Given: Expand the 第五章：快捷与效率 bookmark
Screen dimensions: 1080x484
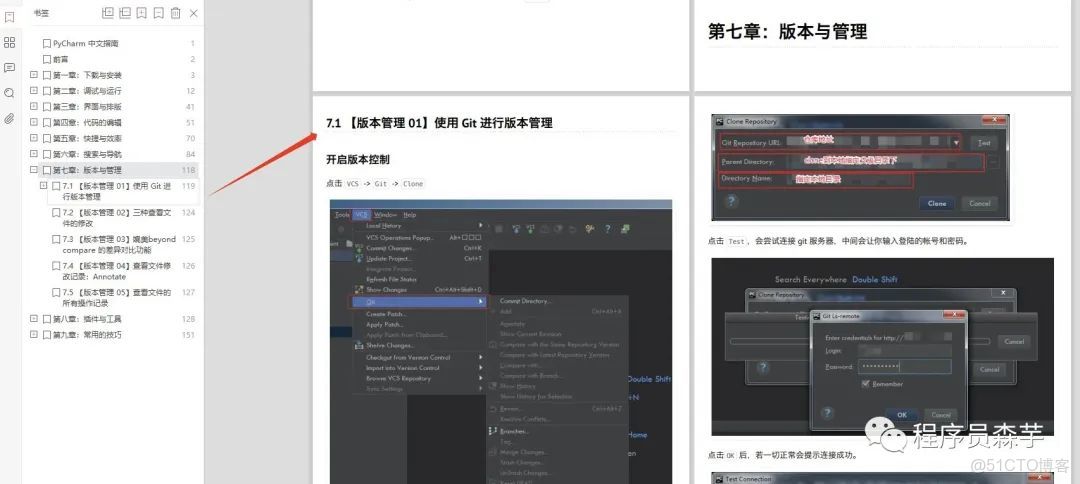Looking at the screenshot, I should point(34,138).
